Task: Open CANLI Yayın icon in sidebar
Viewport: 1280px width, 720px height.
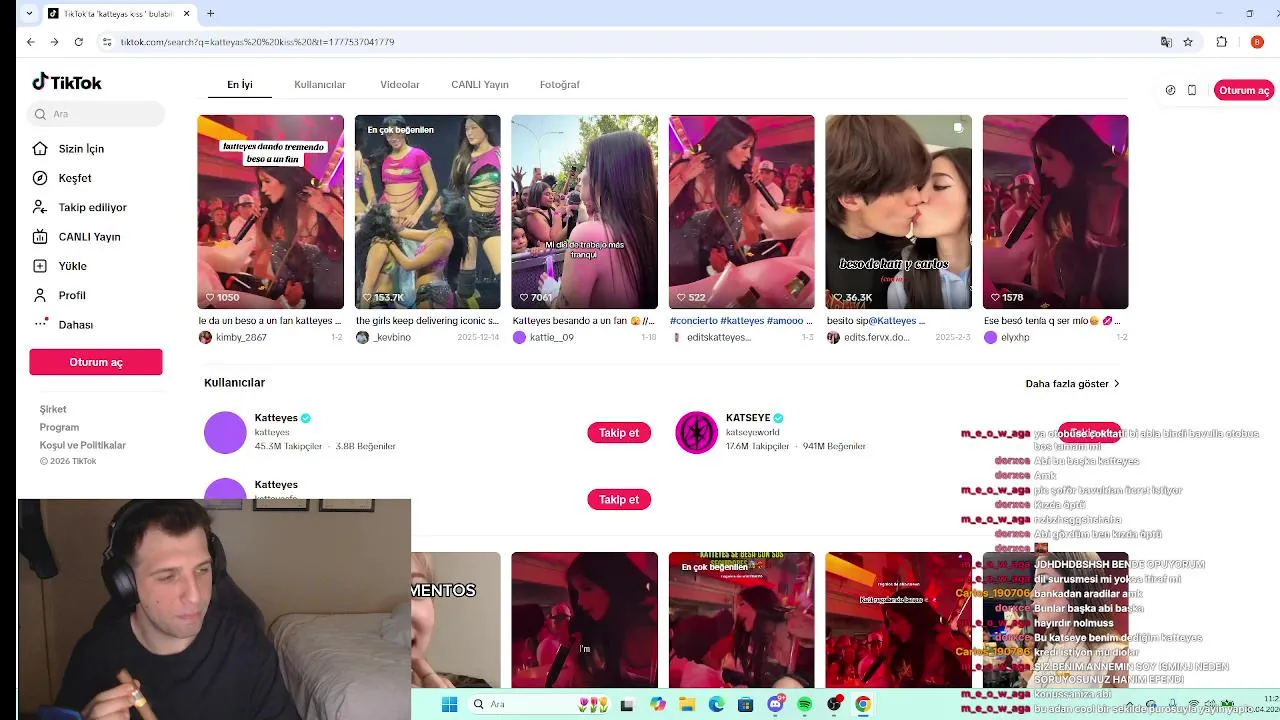Action: click(40, 236)
